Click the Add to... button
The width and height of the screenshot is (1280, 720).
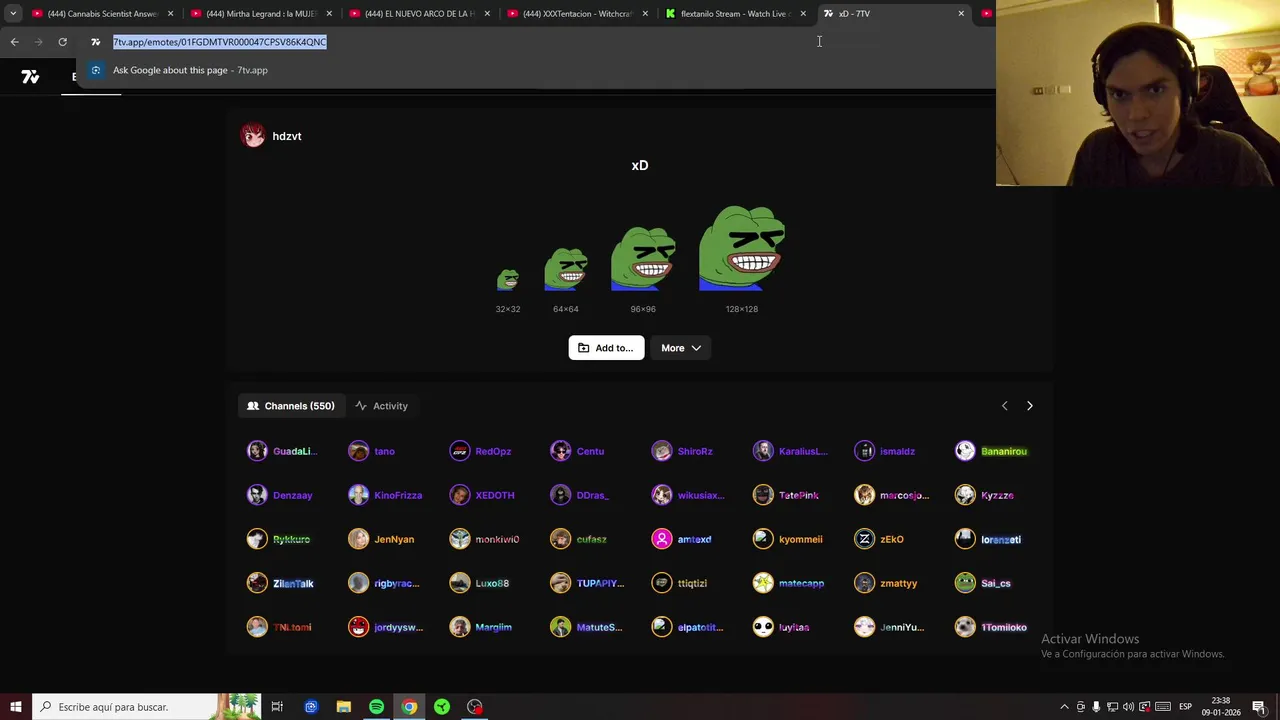click(606, 348)
